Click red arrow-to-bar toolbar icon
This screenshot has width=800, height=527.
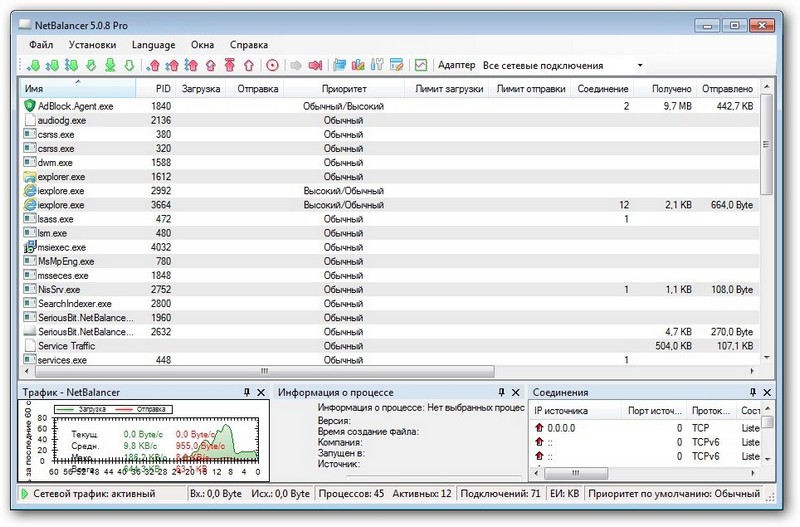click(x=316, y=65)
